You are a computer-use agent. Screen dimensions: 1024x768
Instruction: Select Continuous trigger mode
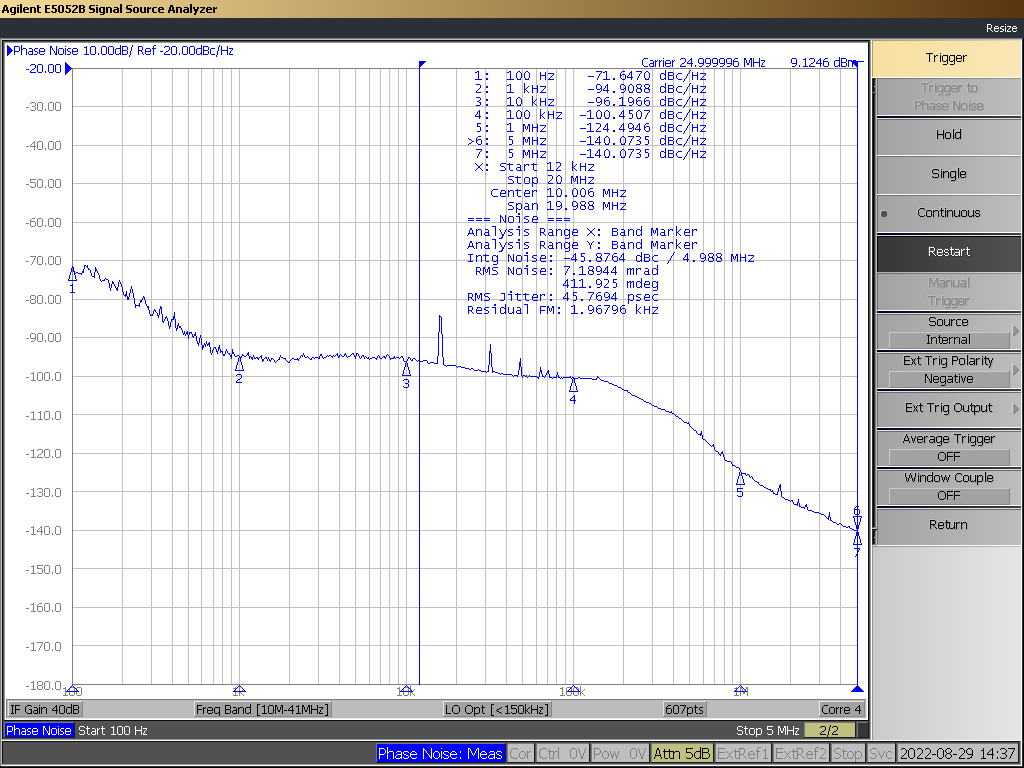(x=948, y=213)
